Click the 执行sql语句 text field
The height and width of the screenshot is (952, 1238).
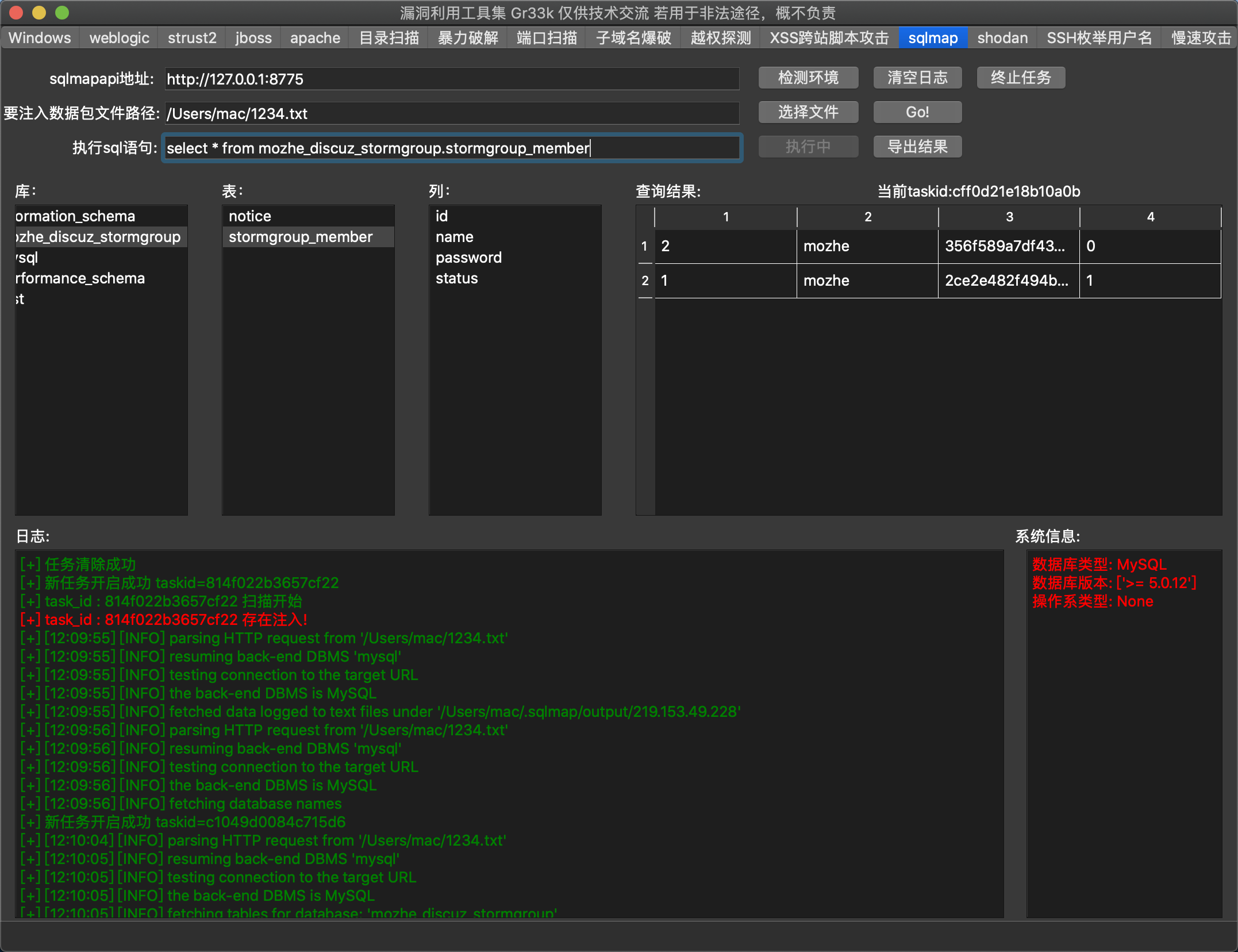coord(451,148)
